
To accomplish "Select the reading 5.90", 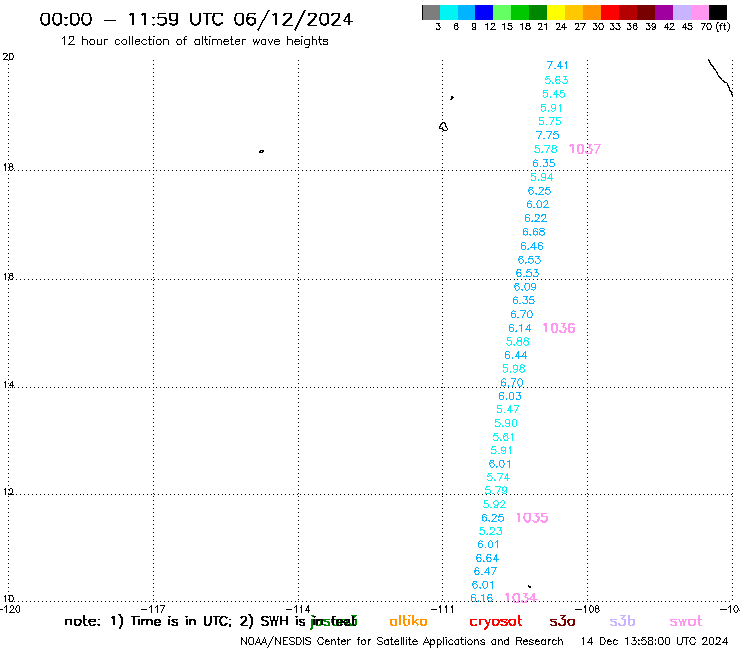I will coord(506,423).
